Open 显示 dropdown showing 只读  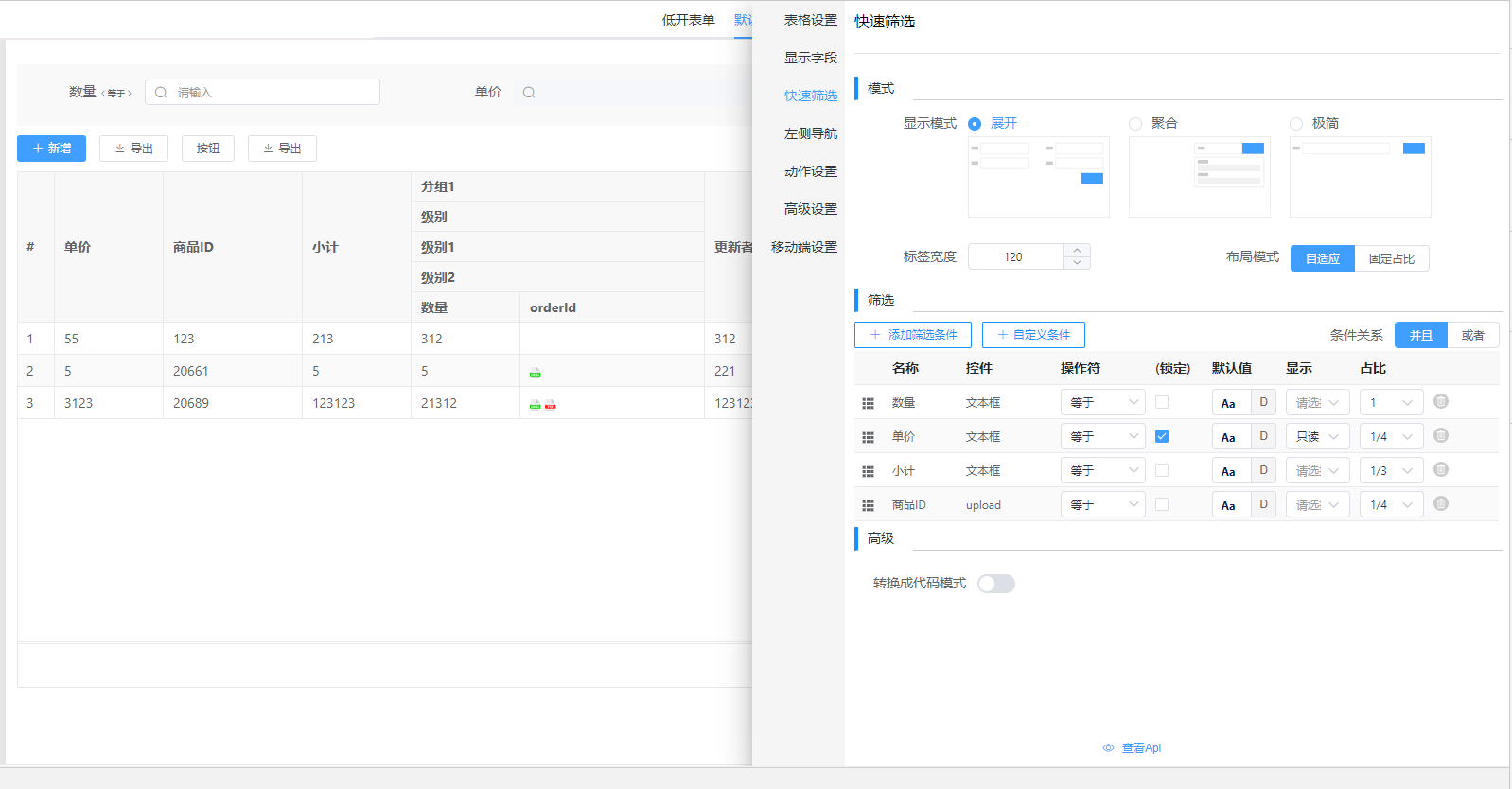(1317, 436)
